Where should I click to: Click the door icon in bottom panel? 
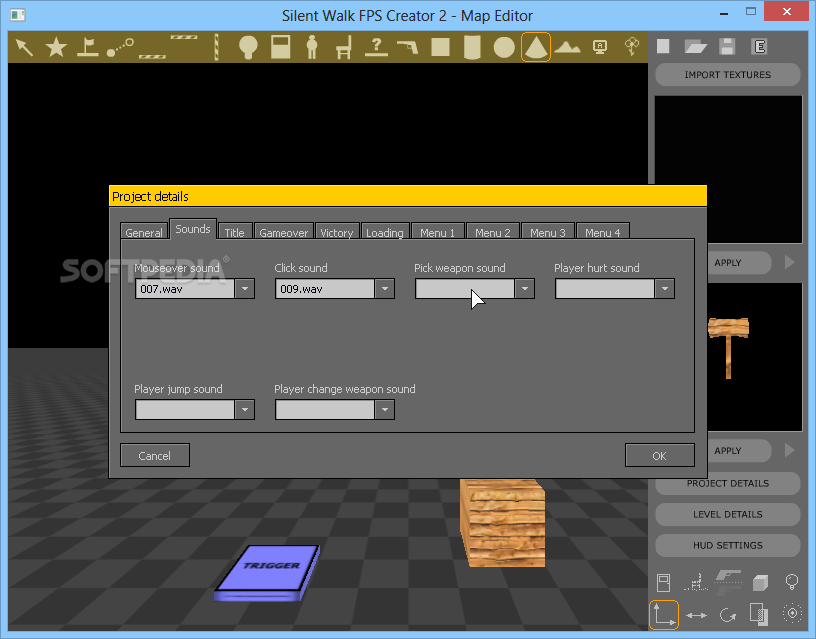pos(664,582)
